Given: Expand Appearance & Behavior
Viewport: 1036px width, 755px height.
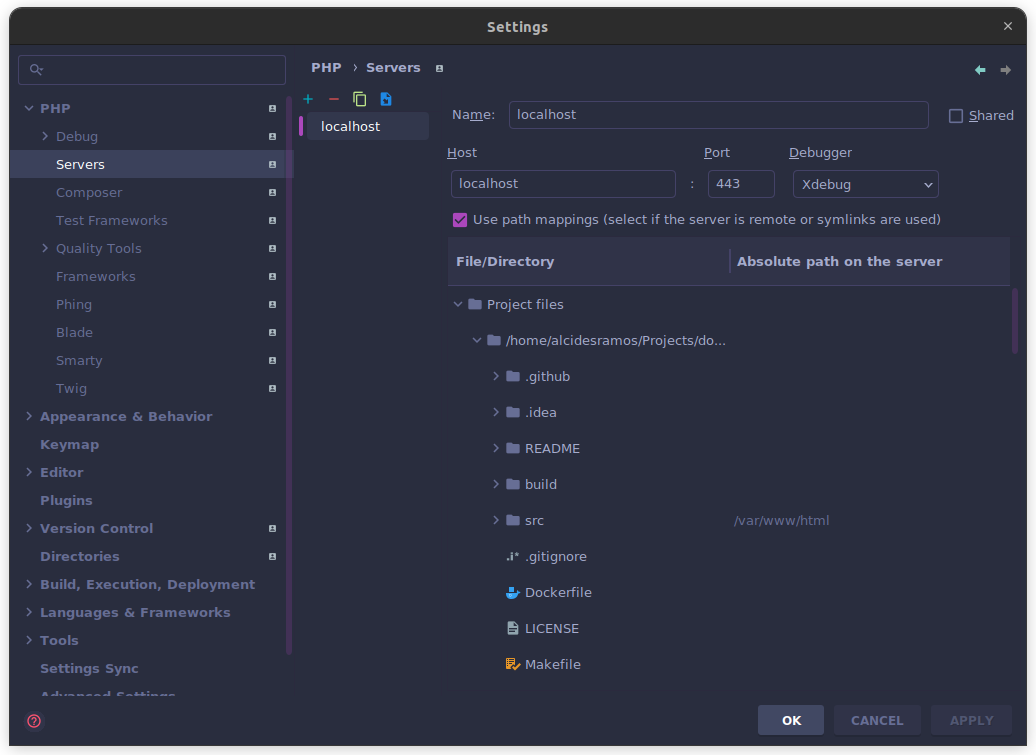Looking at the screenshot, I should [29, 416].
